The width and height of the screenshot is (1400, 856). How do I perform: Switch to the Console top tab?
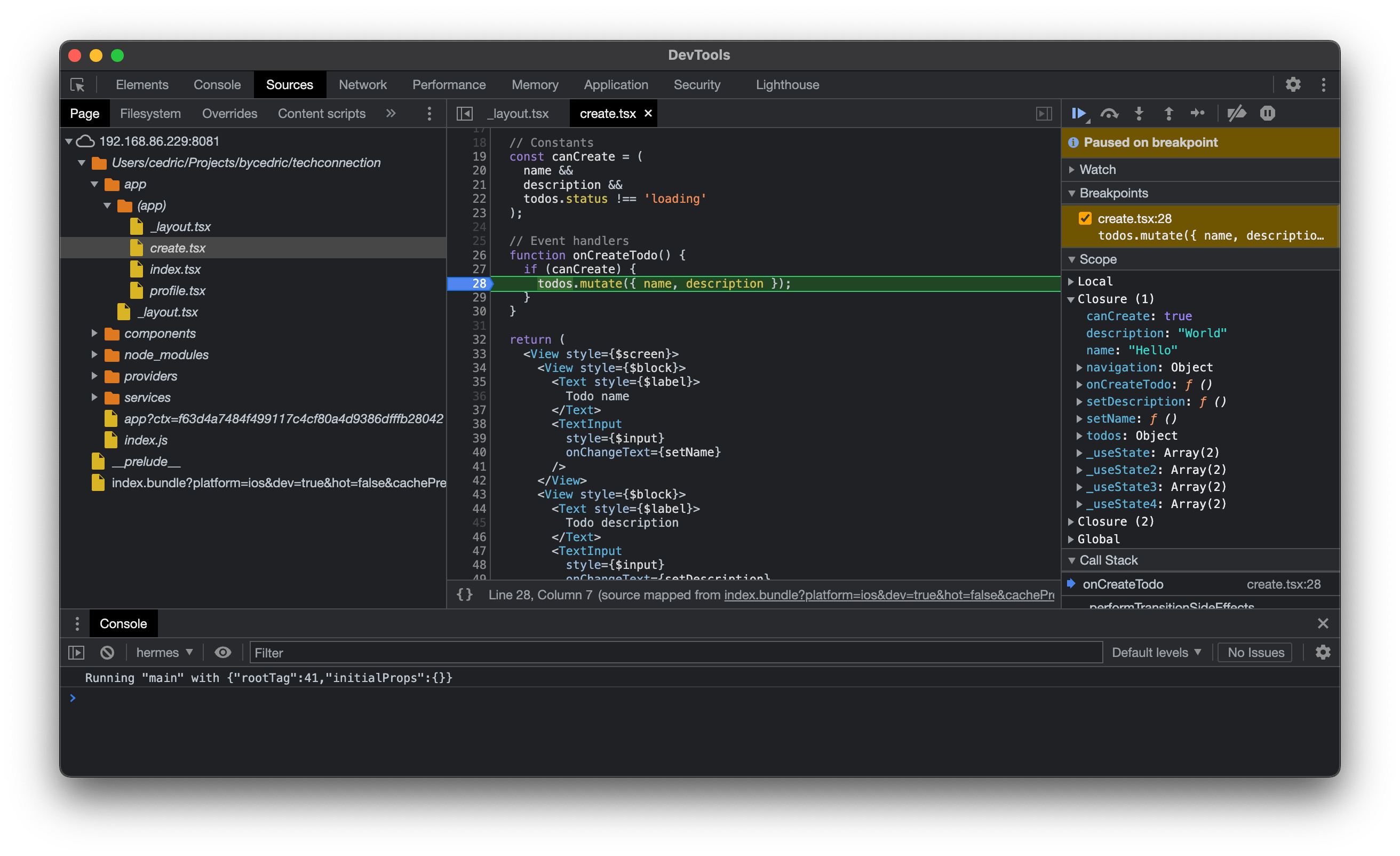217,85
